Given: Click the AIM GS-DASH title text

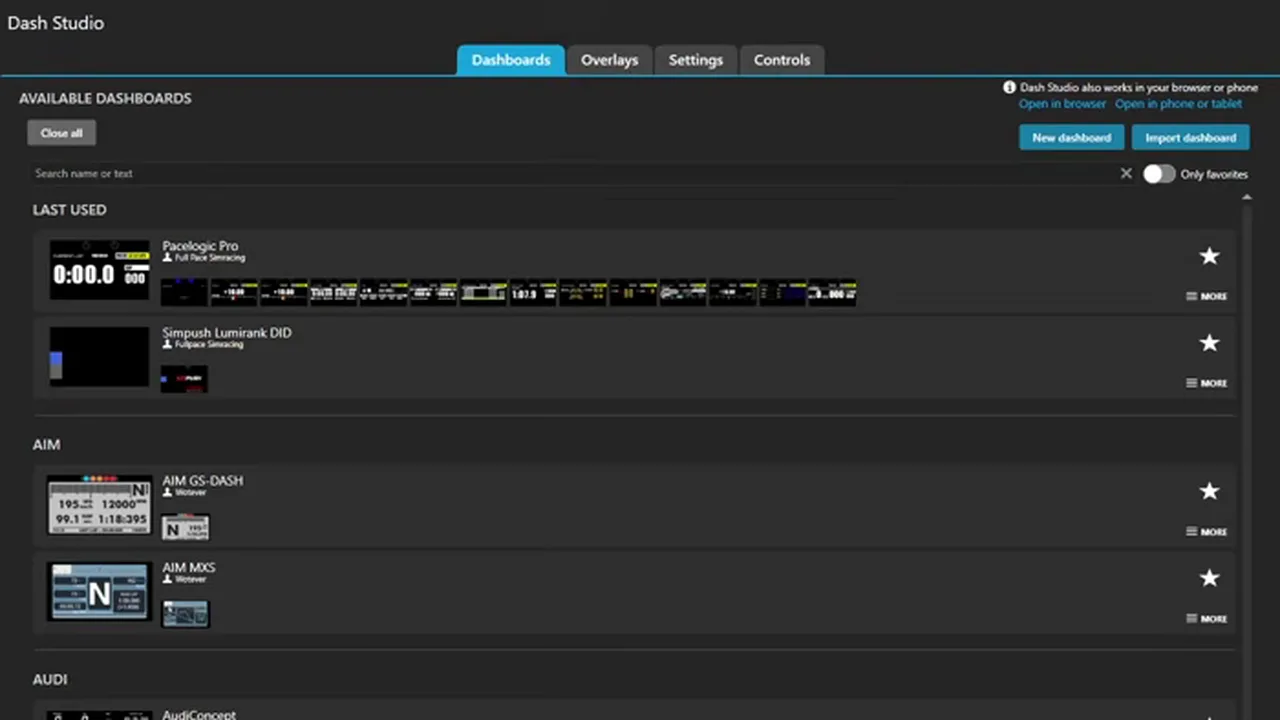Looking at the screenshot, I should 203,481.
